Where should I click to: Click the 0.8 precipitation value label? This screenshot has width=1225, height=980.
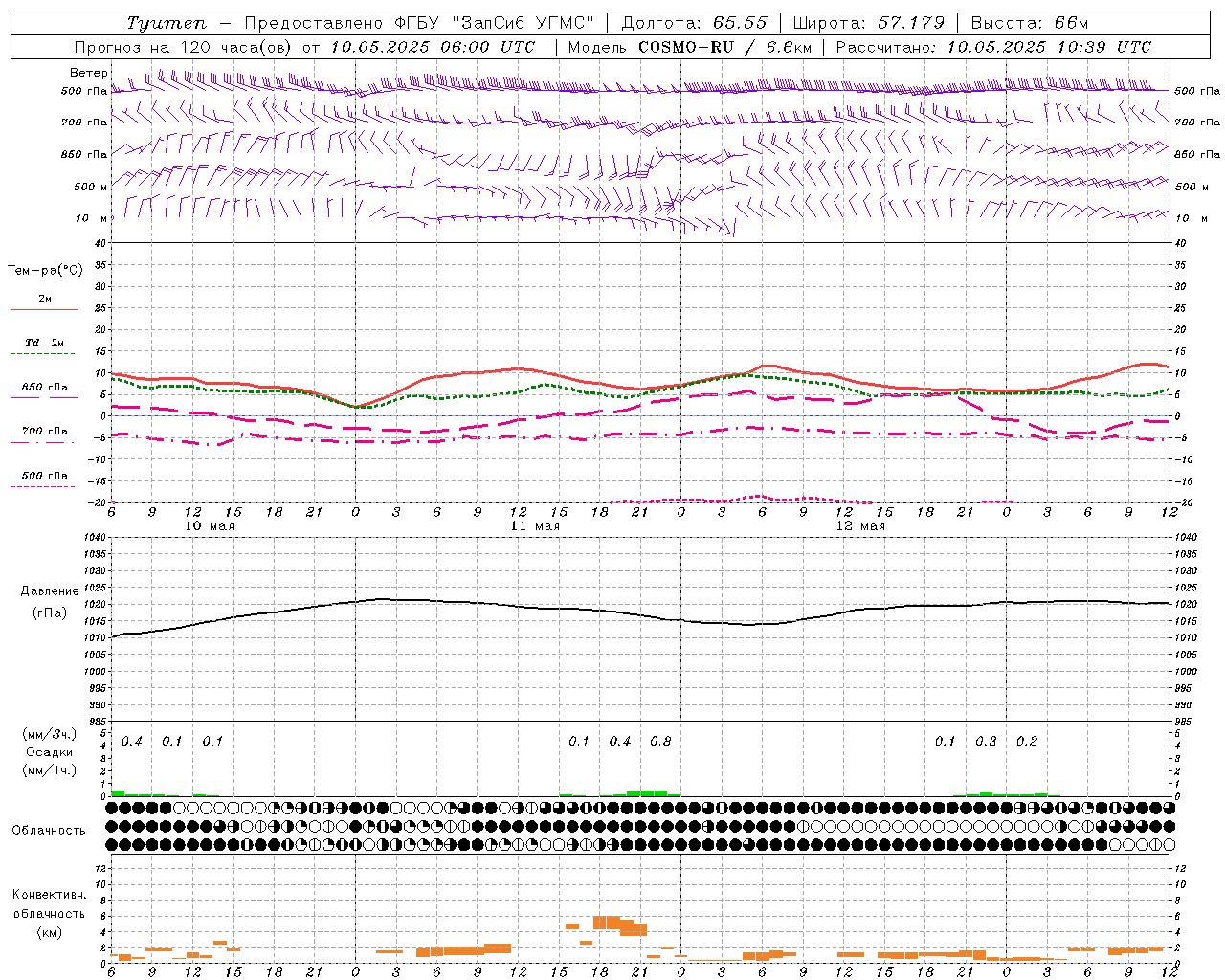tap(660, 741)
